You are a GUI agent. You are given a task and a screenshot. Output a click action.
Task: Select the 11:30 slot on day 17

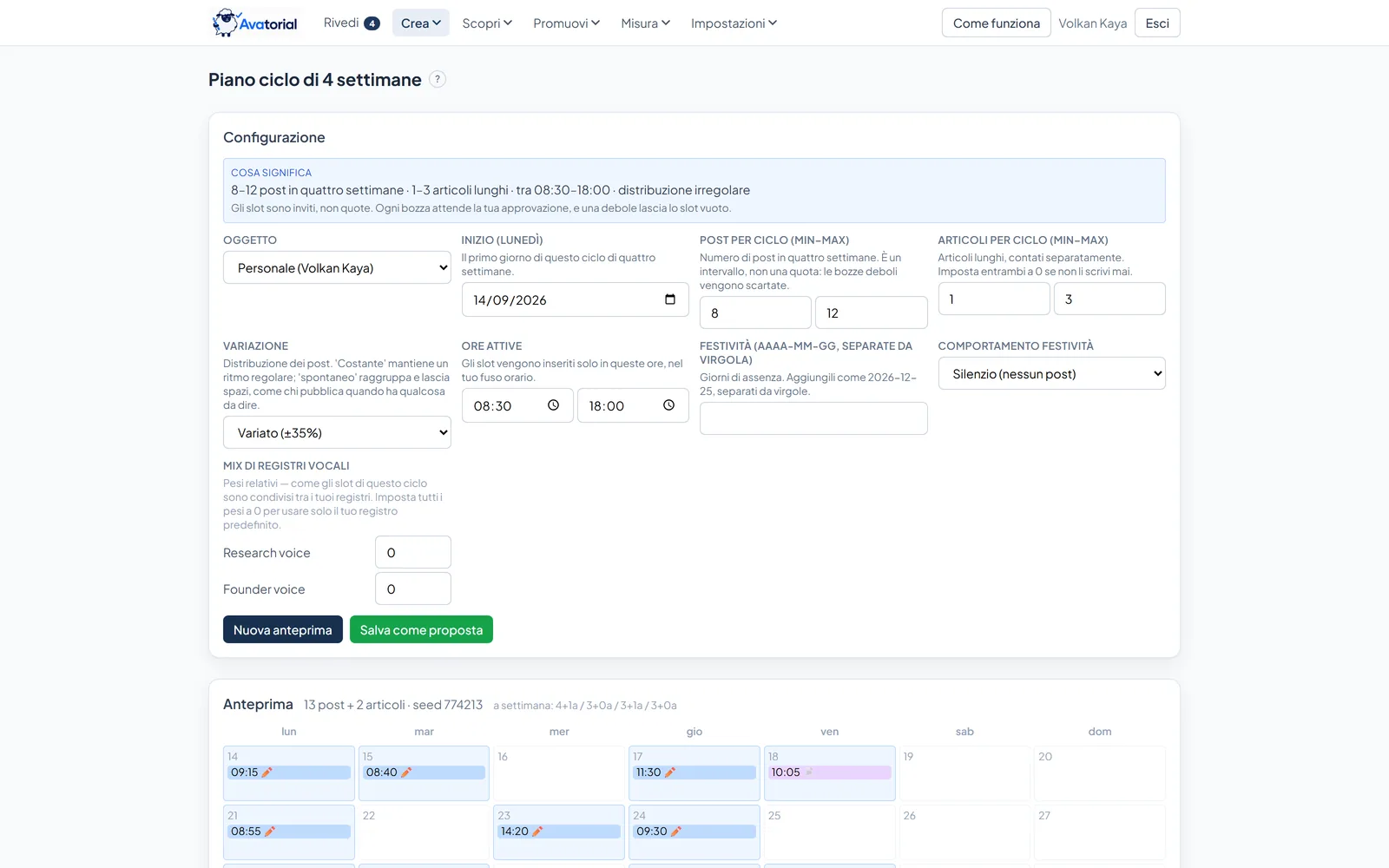point(694,773)
